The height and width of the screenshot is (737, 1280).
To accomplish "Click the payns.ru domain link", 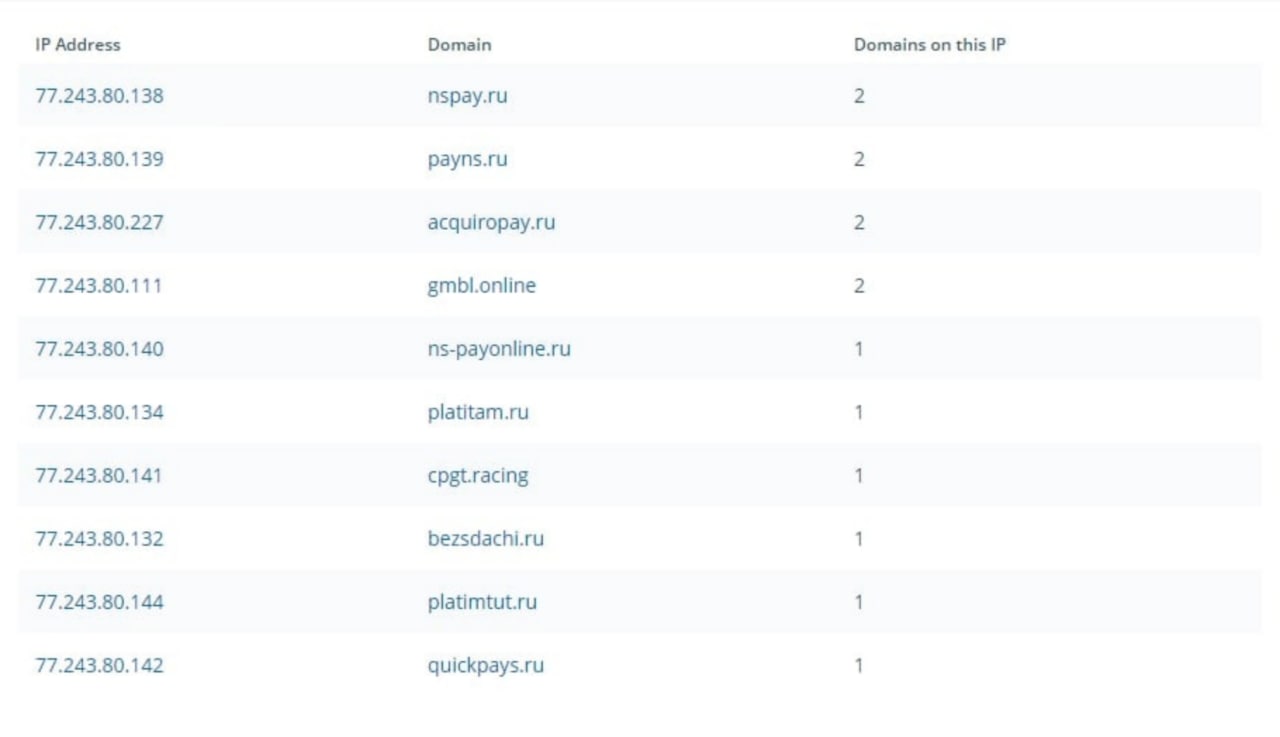I will tap(467, 160).
